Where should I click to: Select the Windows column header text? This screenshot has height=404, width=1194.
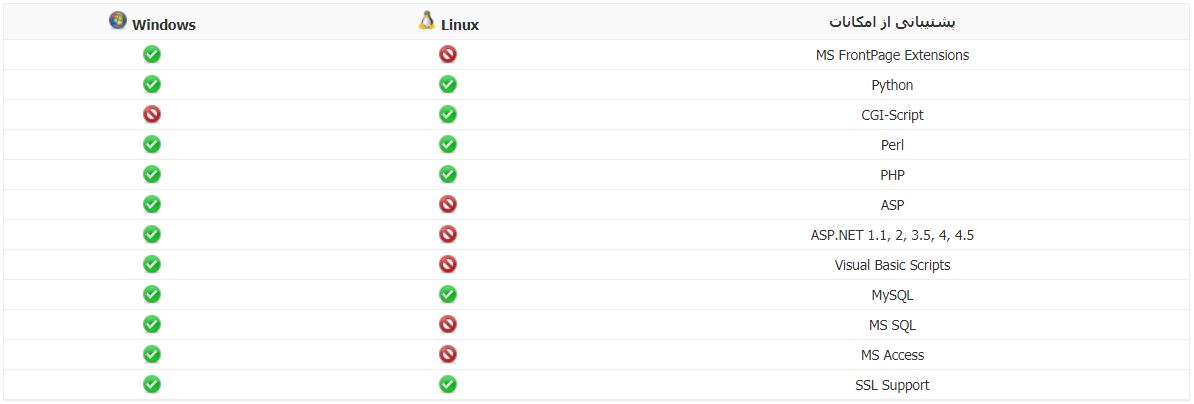click(164, 25)
